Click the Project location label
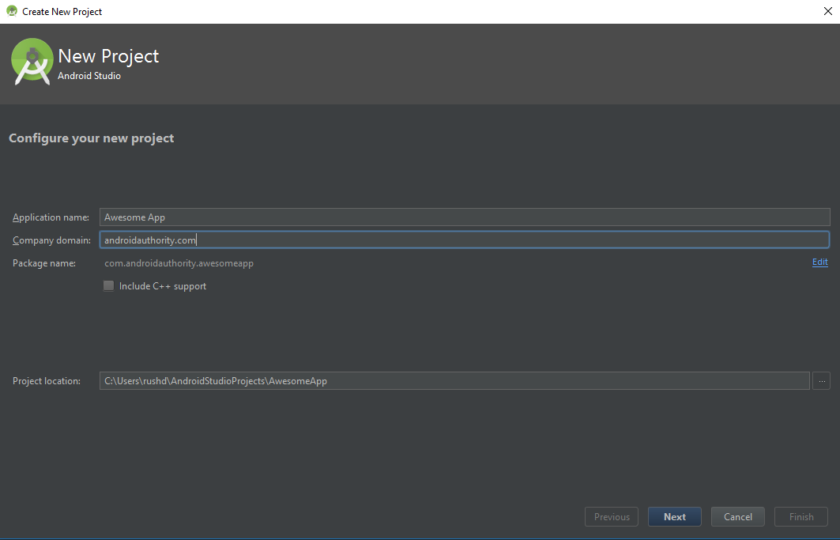The image size is (840, 540). pyautogui.click(x=46, y=381)
